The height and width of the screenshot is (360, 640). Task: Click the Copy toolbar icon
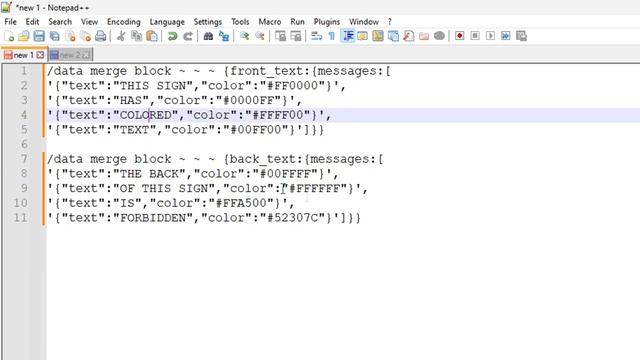(x=136, y=36)
